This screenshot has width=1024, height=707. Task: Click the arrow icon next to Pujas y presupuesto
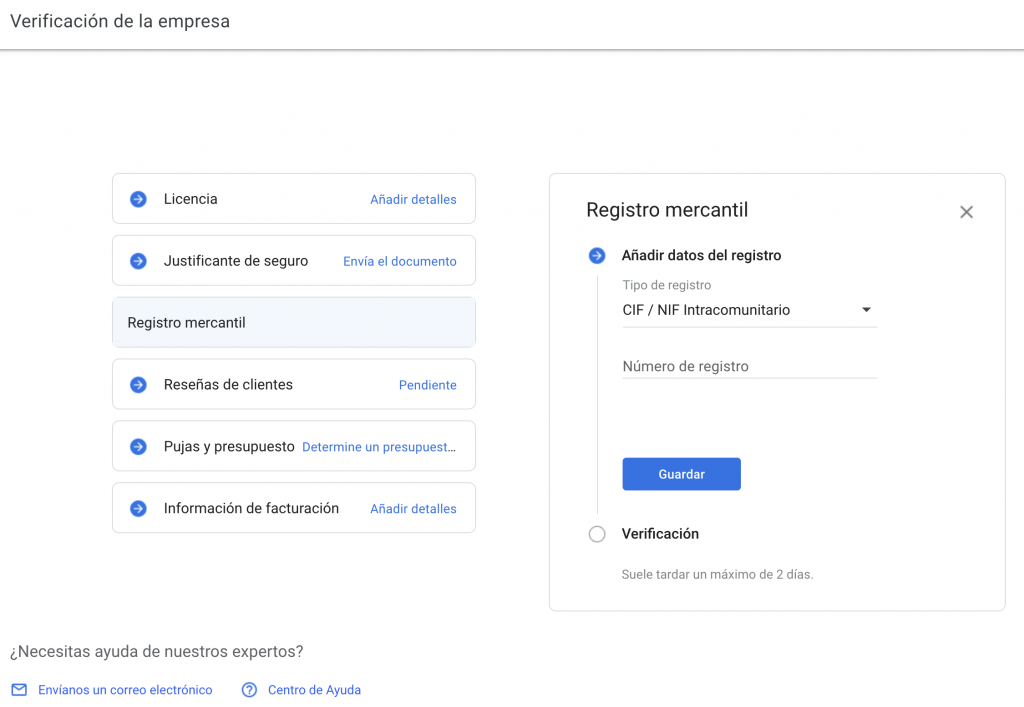pyautogui.click(x=139, y=447)
